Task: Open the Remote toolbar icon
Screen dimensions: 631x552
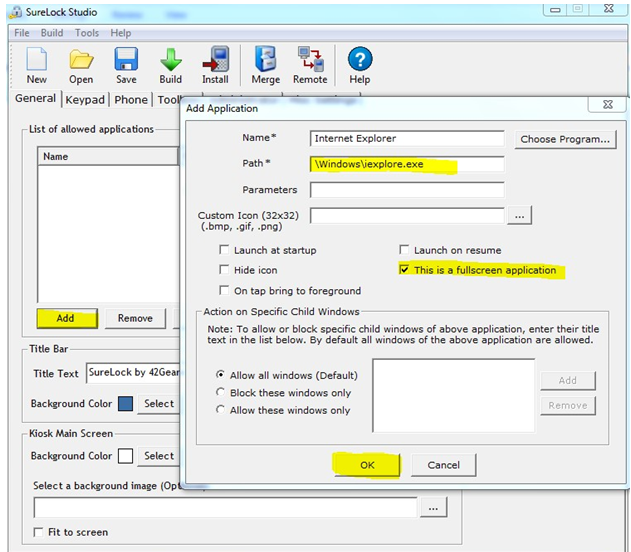Action: point(310,64)
